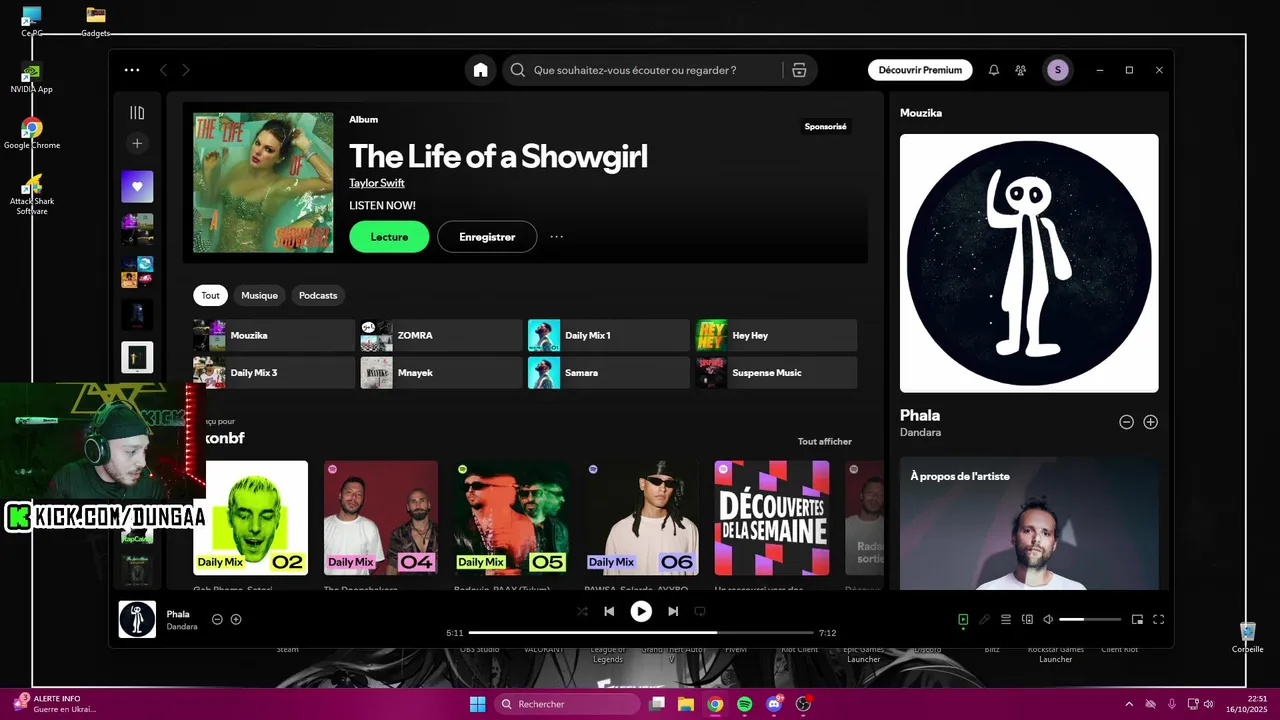Open the user profile avatar
Viewport: 1280px width, 720px height.
(x=1058, y=70)
